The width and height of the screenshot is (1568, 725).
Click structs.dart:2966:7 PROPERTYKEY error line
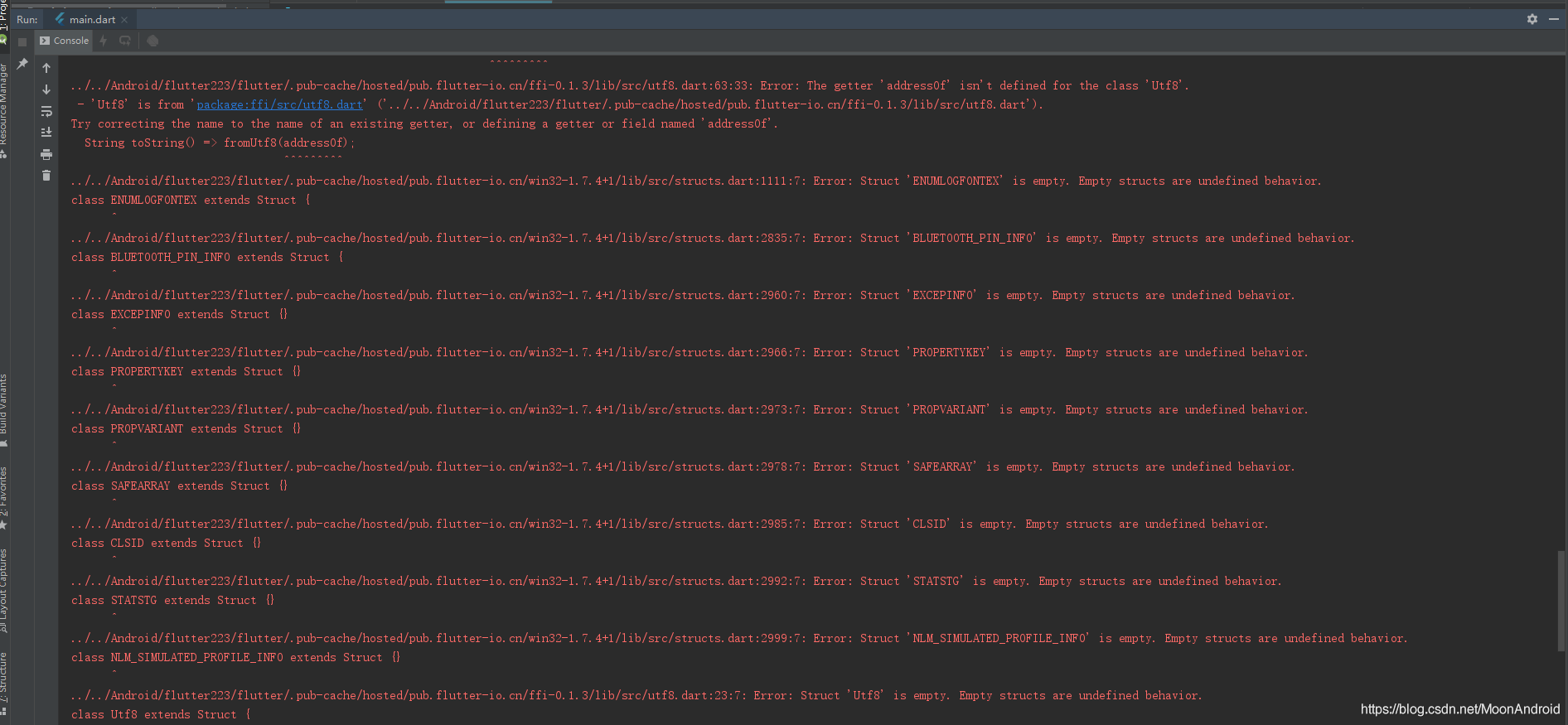click(690, 352)
